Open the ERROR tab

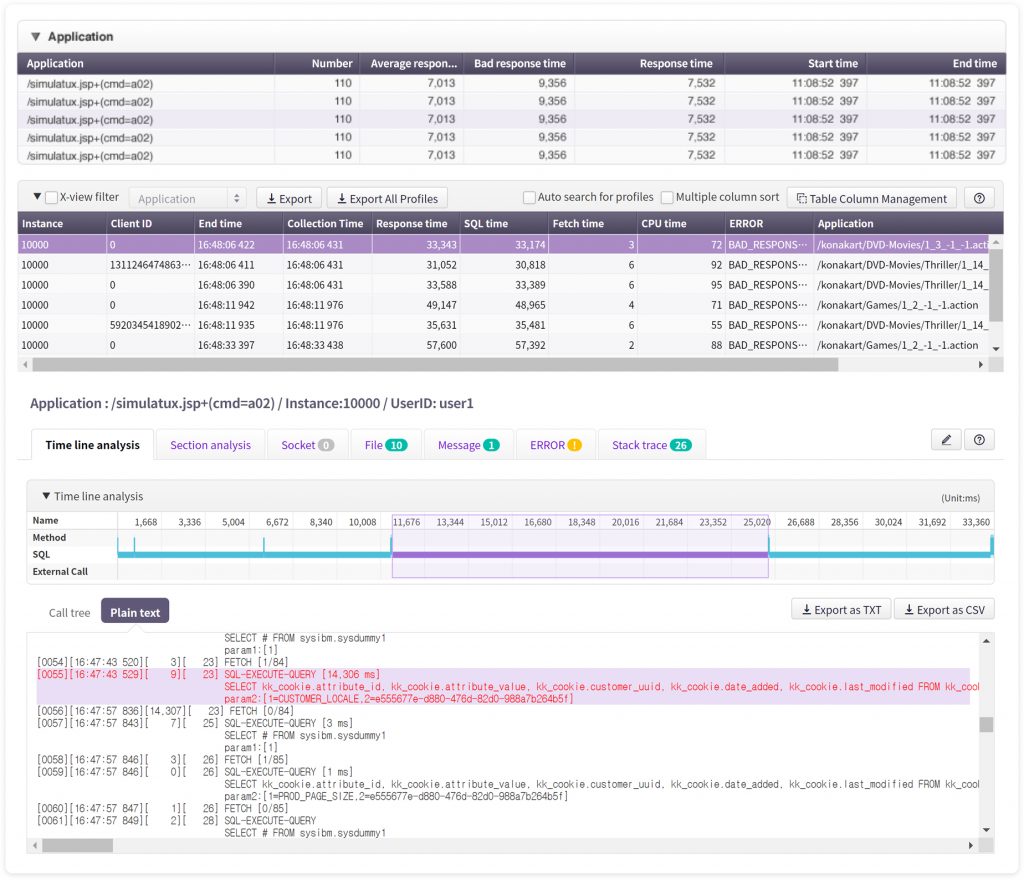[x=556, y=445]
